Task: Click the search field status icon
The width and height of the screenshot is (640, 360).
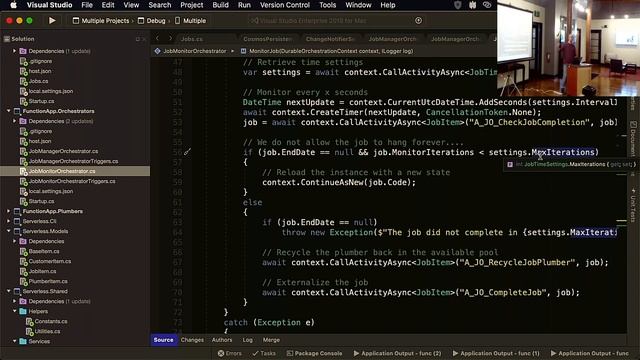Action: pyautogui.click(x=418, y=20)
